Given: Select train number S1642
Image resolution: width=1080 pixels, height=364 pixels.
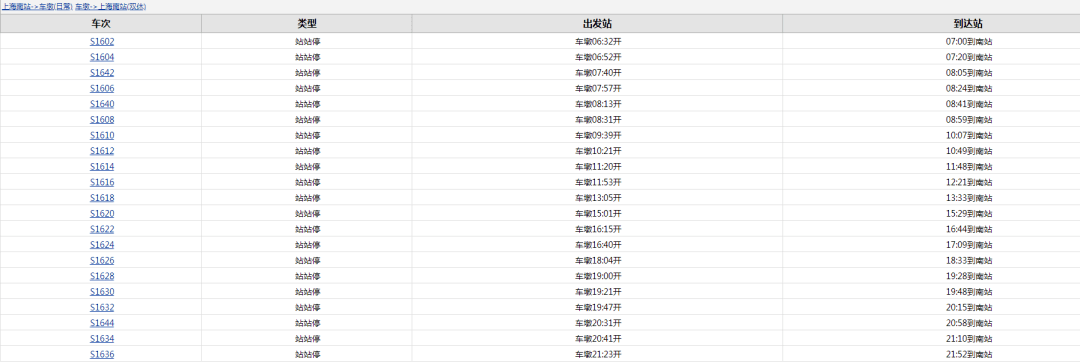Looking at the screenshot, I should point(102,72).
